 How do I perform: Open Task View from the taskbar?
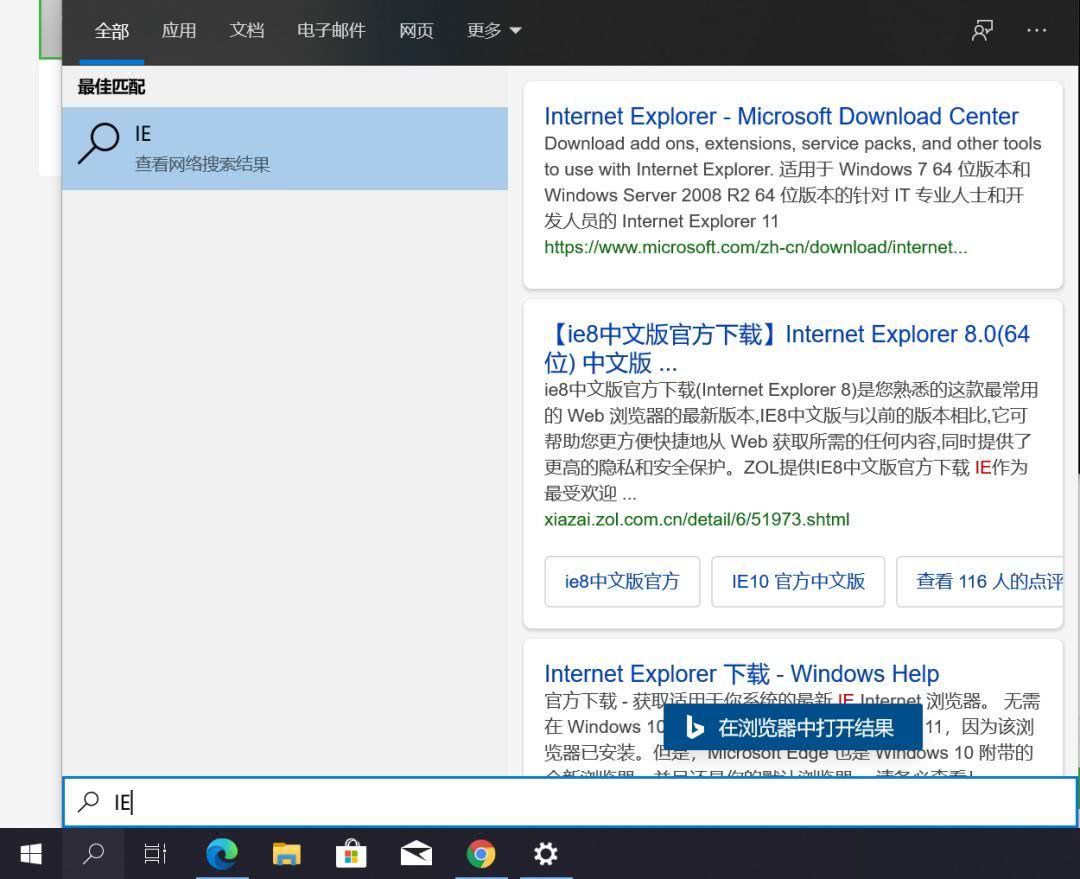click(155, 854)
